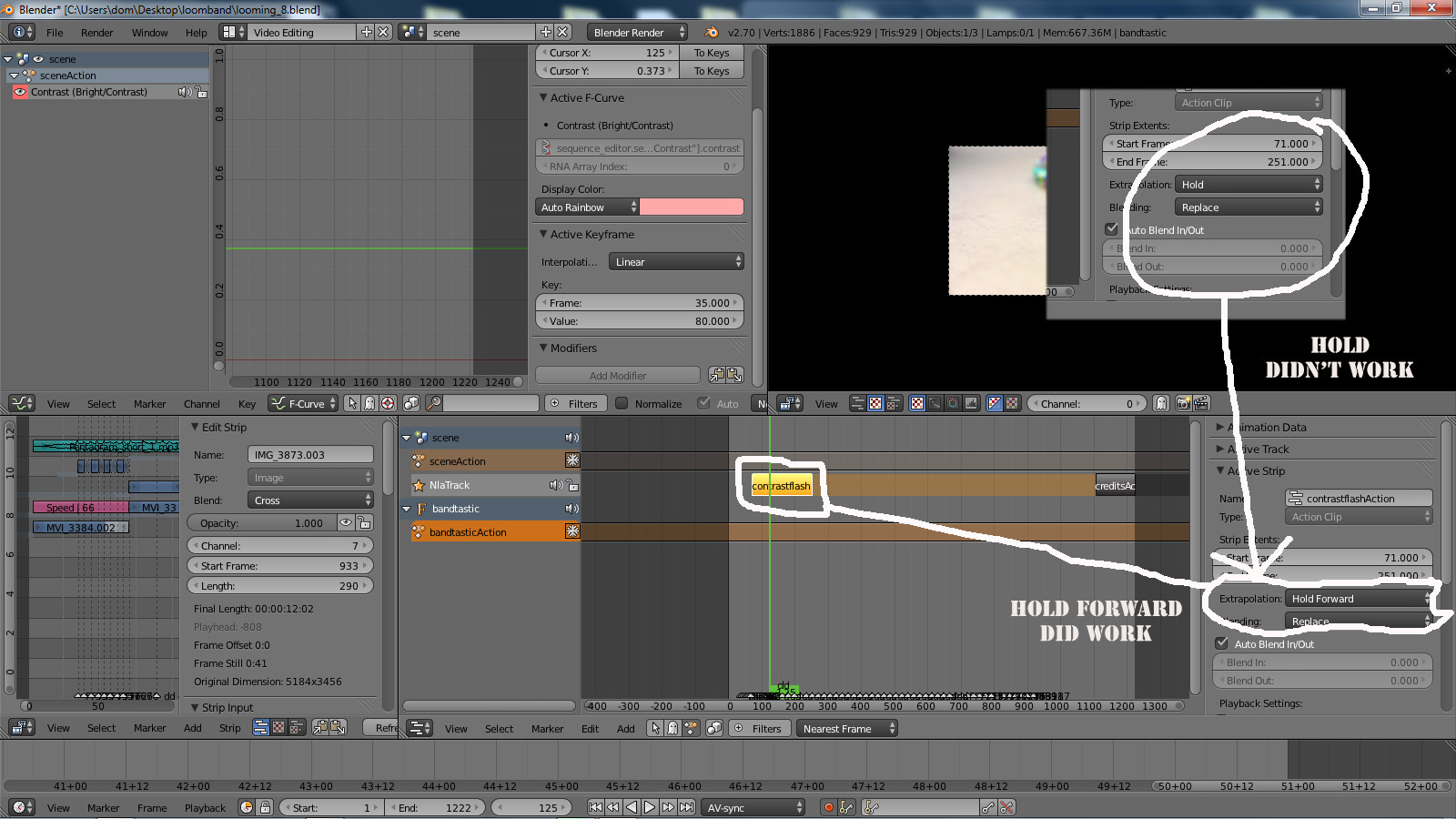Toggle the frame range lock icon in timeline
The height and width of the screenshot is (819, 1456).
tap(265, 807)
